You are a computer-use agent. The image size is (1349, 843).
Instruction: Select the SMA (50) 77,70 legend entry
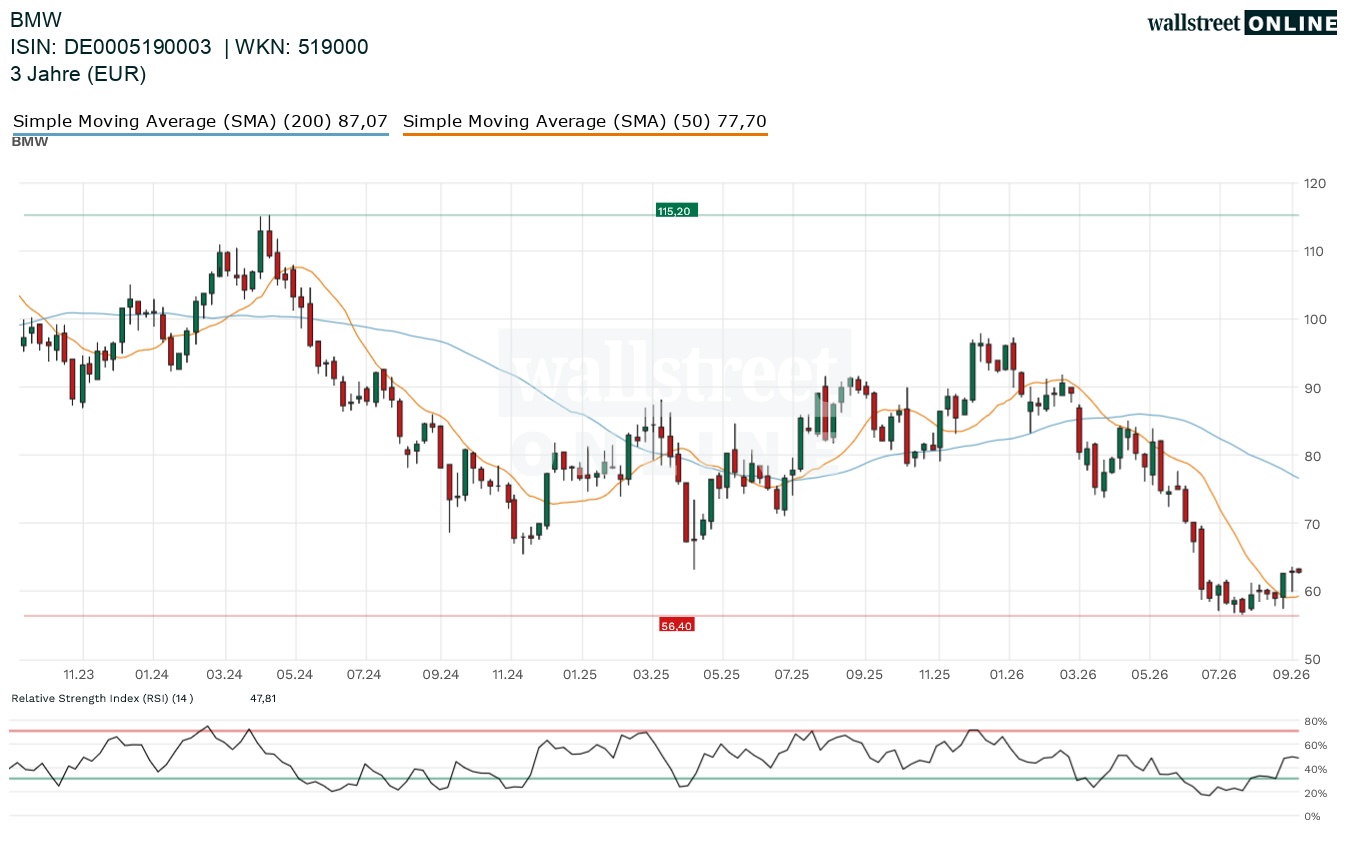[x=585, y=122]
